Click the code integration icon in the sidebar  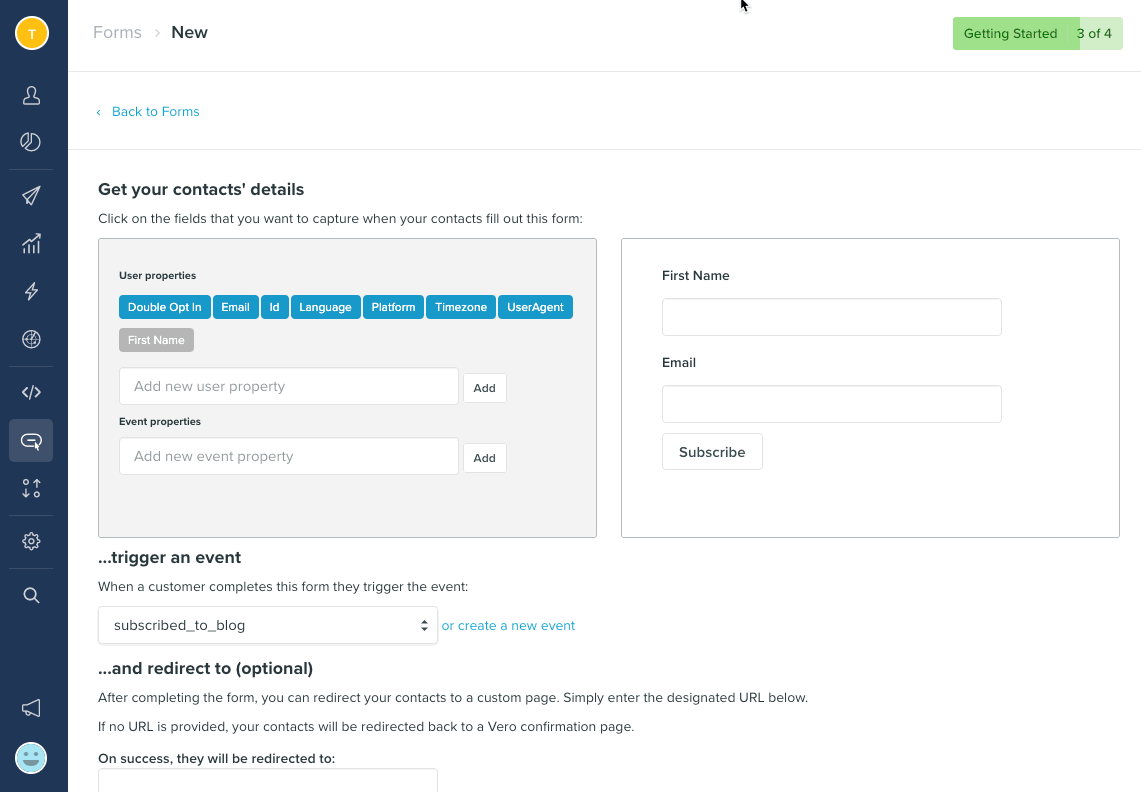(x=31, y=391)
